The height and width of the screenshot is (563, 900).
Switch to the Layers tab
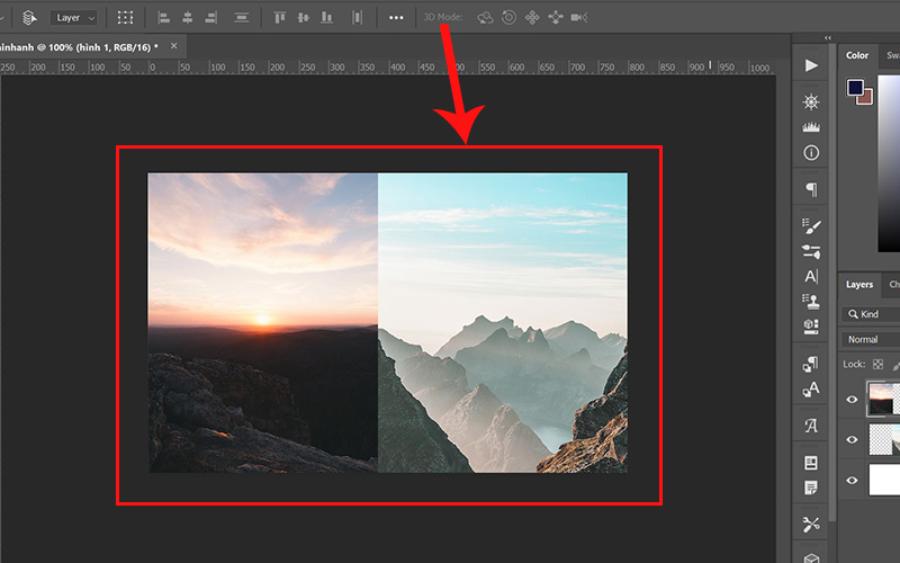[859, 285]
